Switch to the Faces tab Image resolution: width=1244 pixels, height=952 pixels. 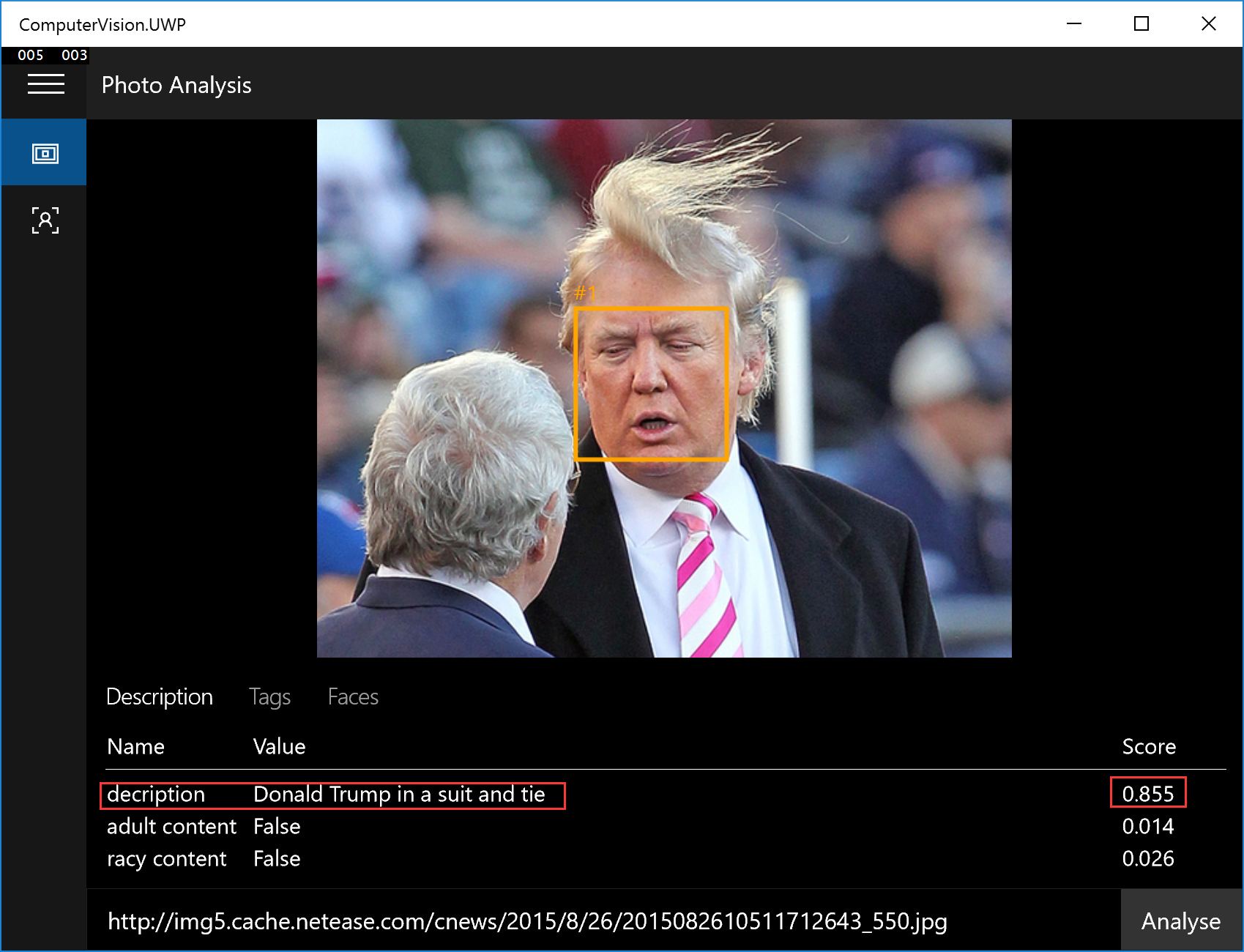353,696
